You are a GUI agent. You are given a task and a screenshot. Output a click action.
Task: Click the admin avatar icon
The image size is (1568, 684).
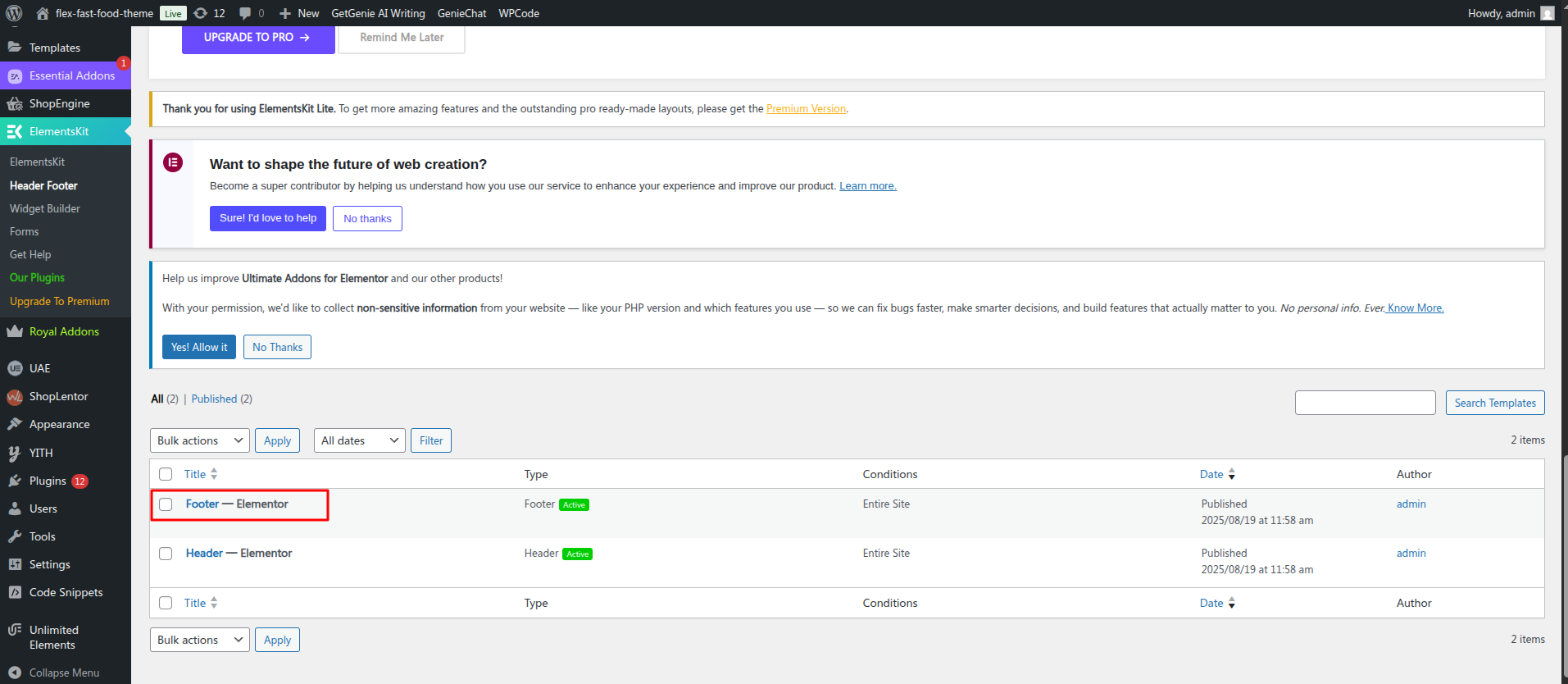tap(1548, 13)
